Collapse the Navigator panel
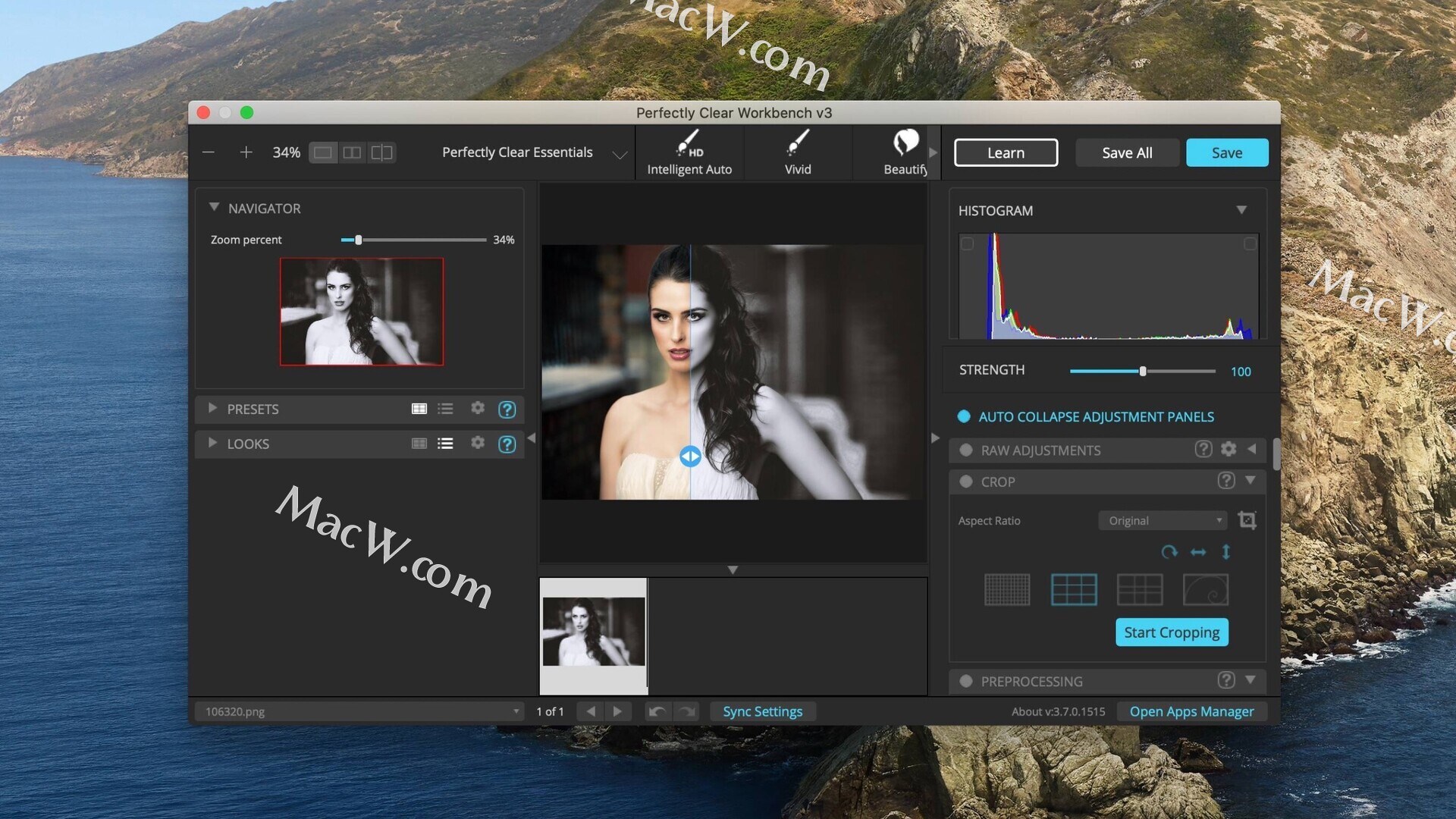This screenshot has height=819, width=1456. 214,207
